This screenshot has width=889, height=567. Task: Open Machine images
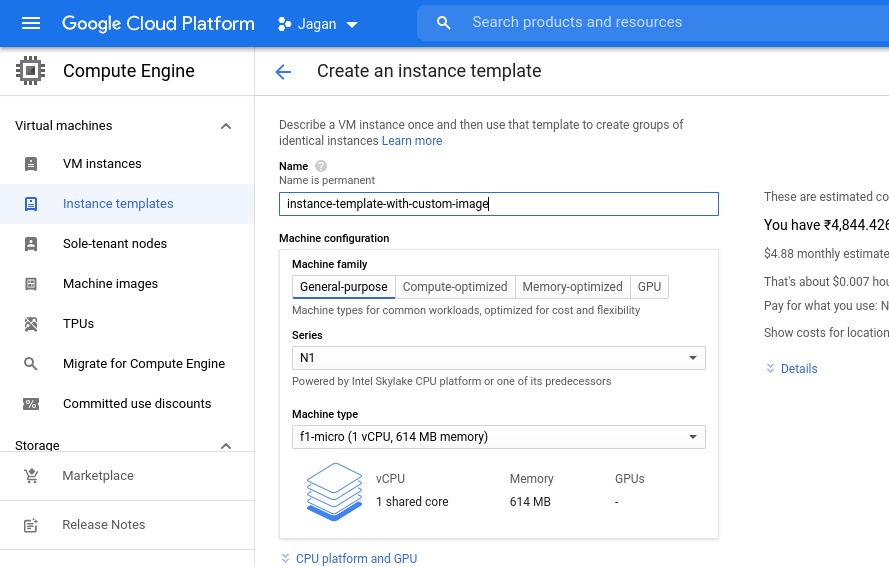click(111, 284)
